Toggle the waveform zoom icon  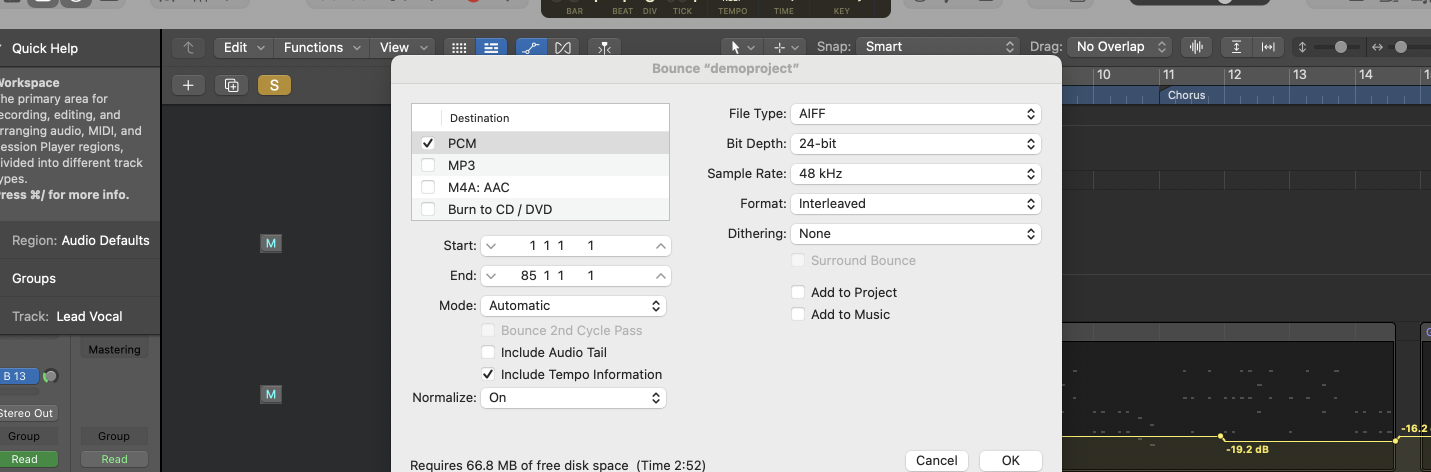pos(1195,47)
